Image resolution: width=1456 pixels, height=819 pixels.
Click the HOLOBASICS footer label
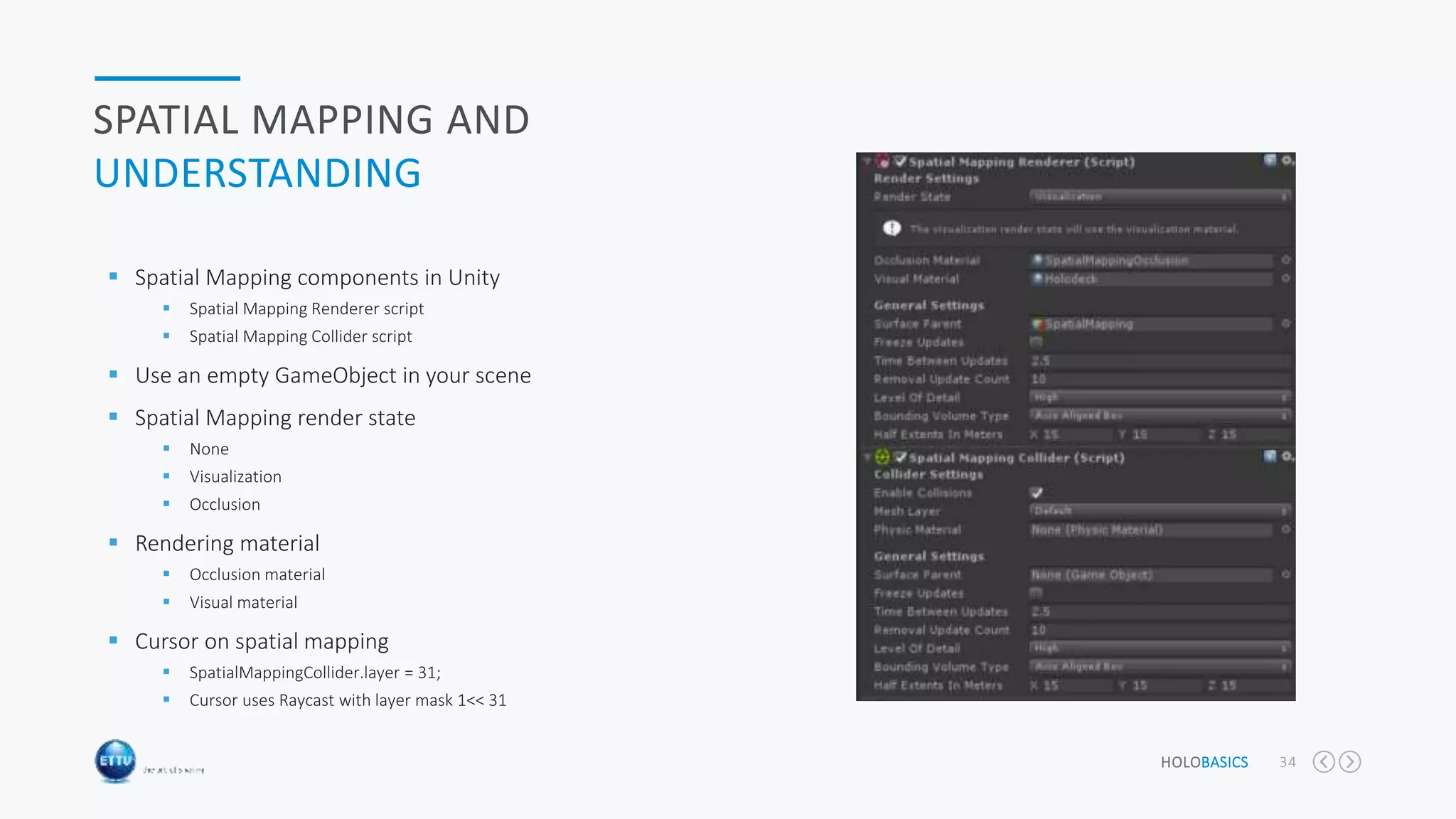pyautogui.click(x=1204, y=762)
